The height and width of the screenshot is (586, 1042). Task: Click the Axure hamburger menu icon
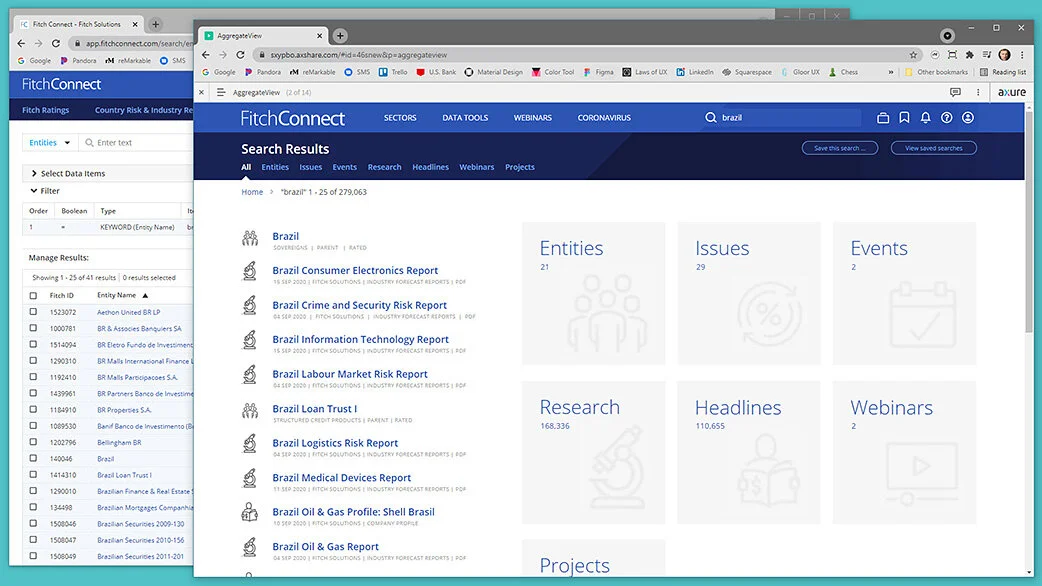point(221,92)
